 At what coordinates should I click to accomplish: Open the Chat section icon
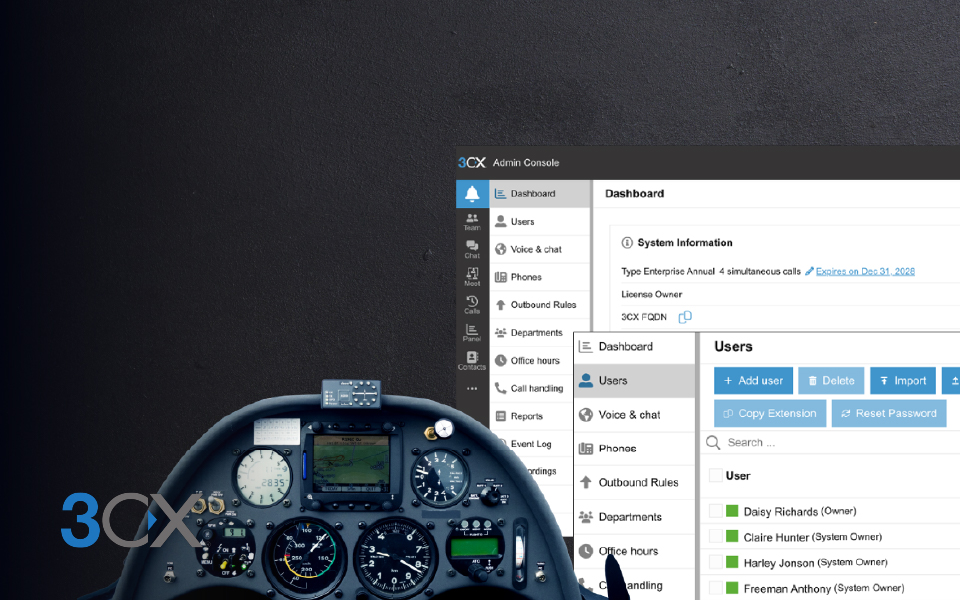(x=472, y=249)
